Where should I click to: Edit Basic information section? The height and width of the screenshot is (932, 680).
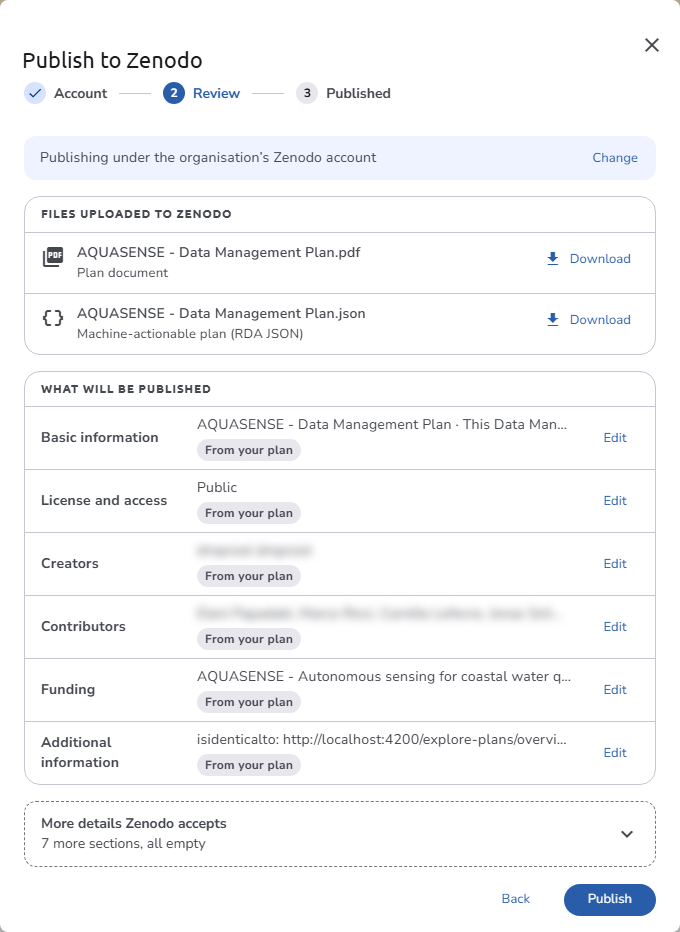(x=615, y=437)
